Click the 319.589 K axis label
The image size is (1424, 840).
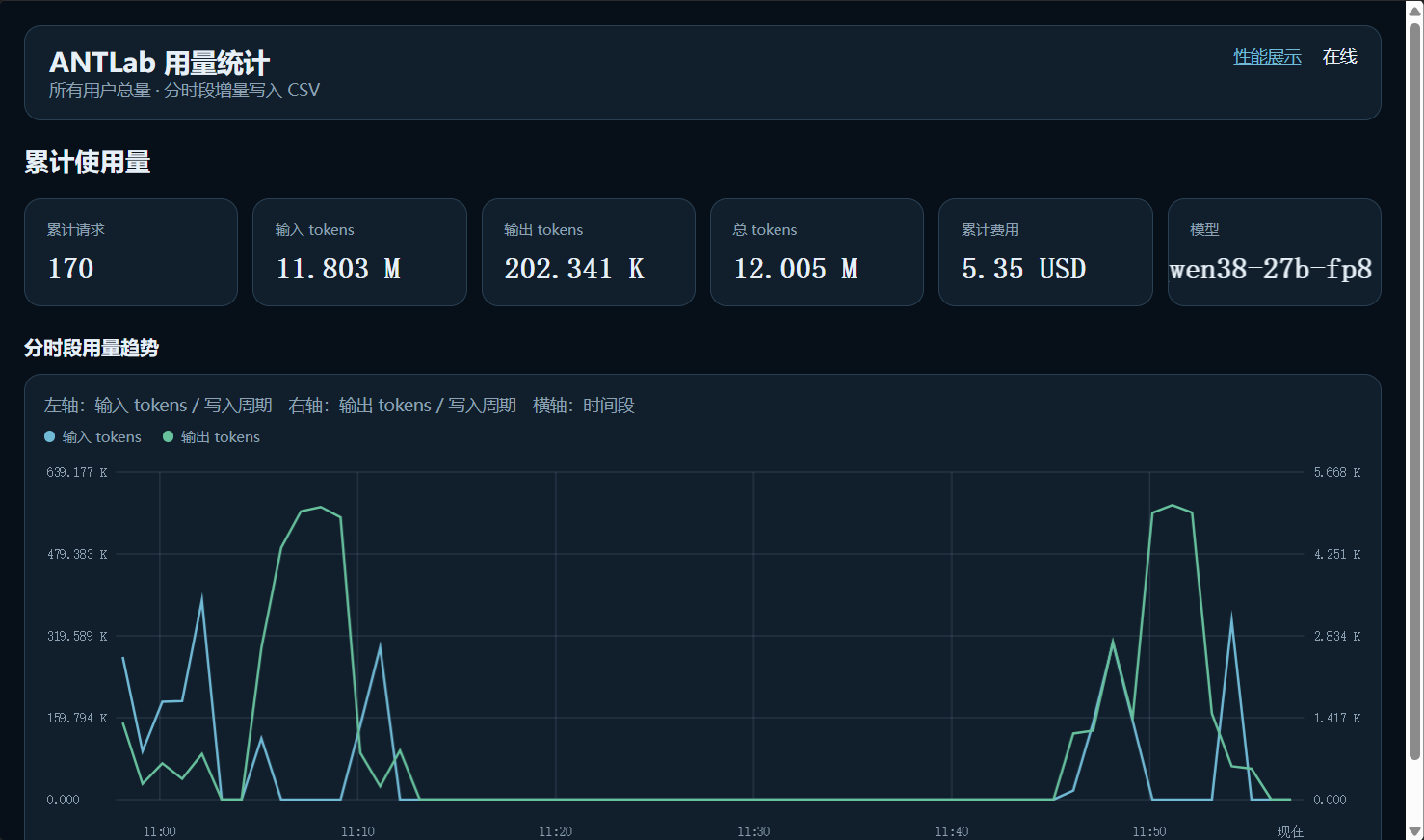77,637
